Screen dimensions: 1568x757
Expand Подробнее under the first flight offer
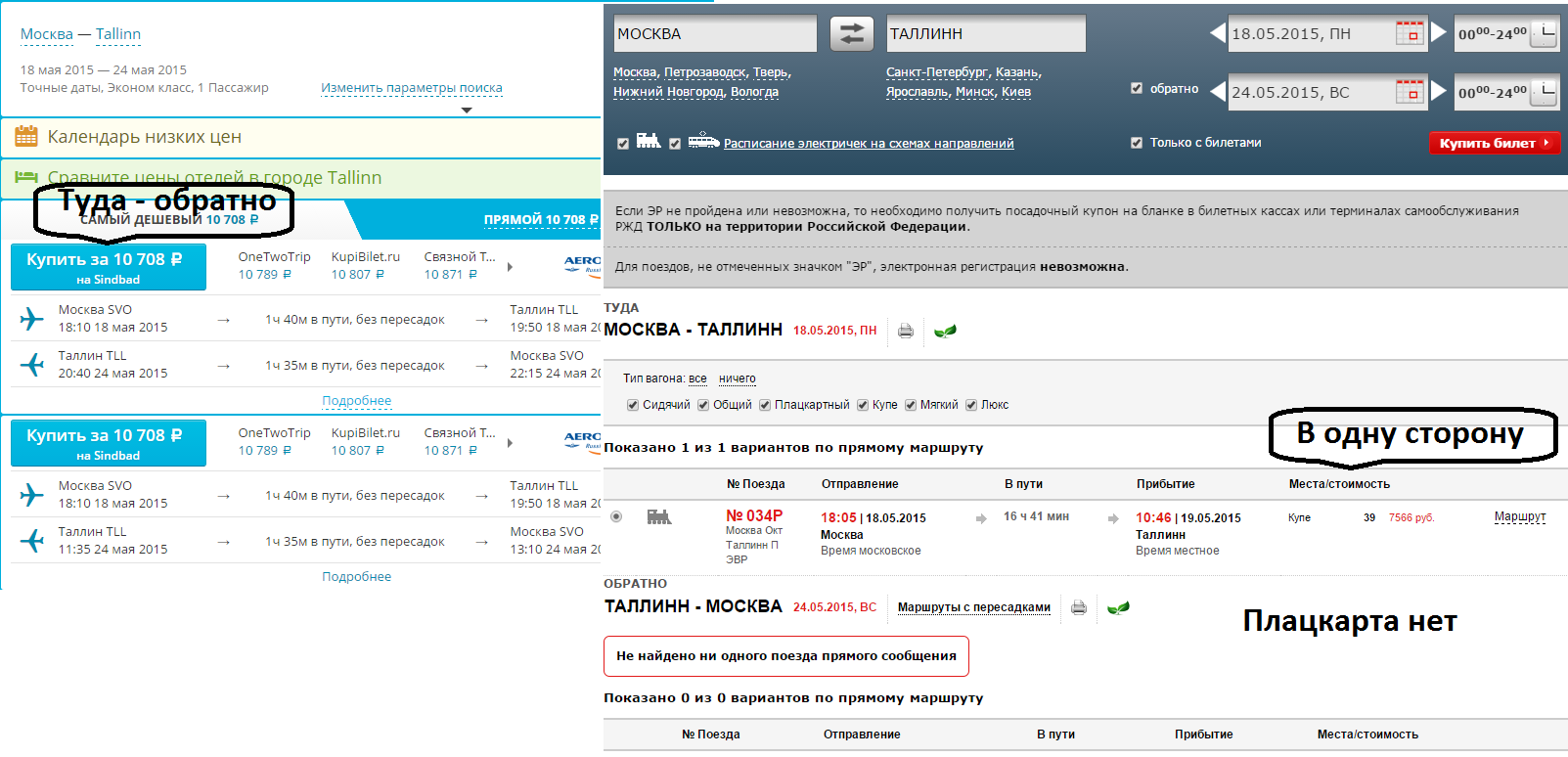(357, 401)
